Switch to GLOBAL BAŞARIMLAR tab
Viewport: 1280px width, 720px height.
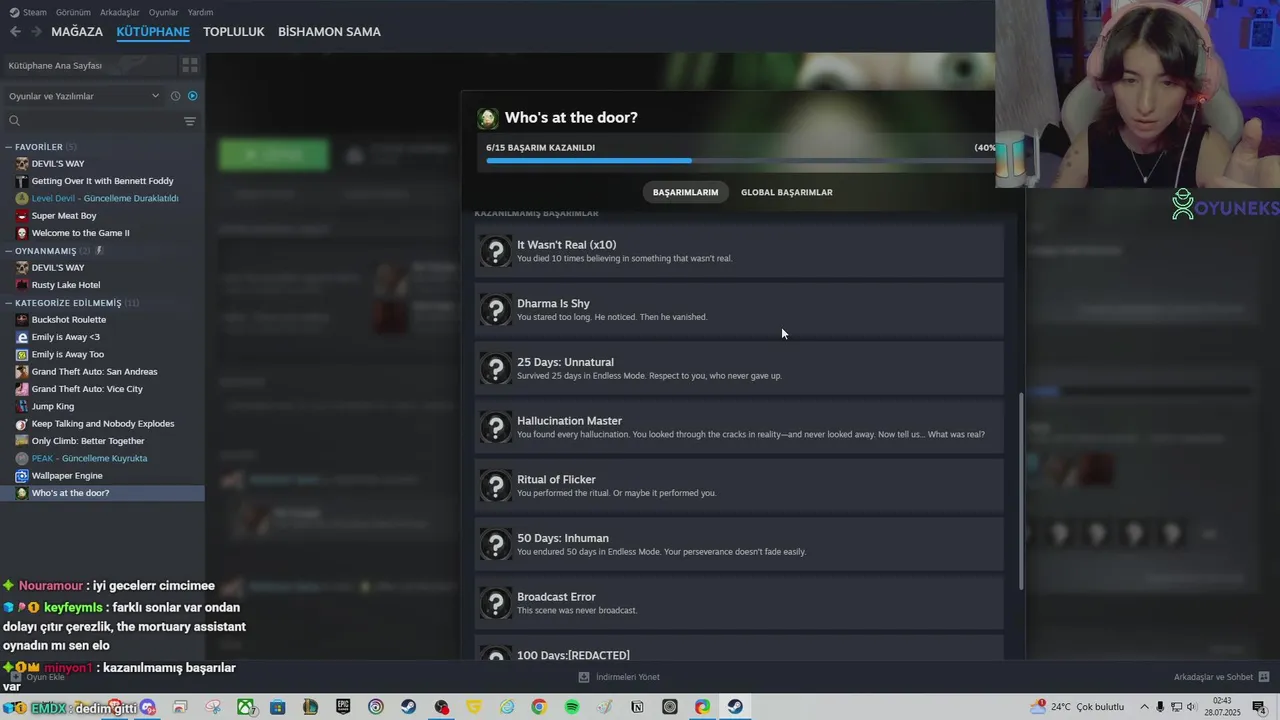[786, 192]
